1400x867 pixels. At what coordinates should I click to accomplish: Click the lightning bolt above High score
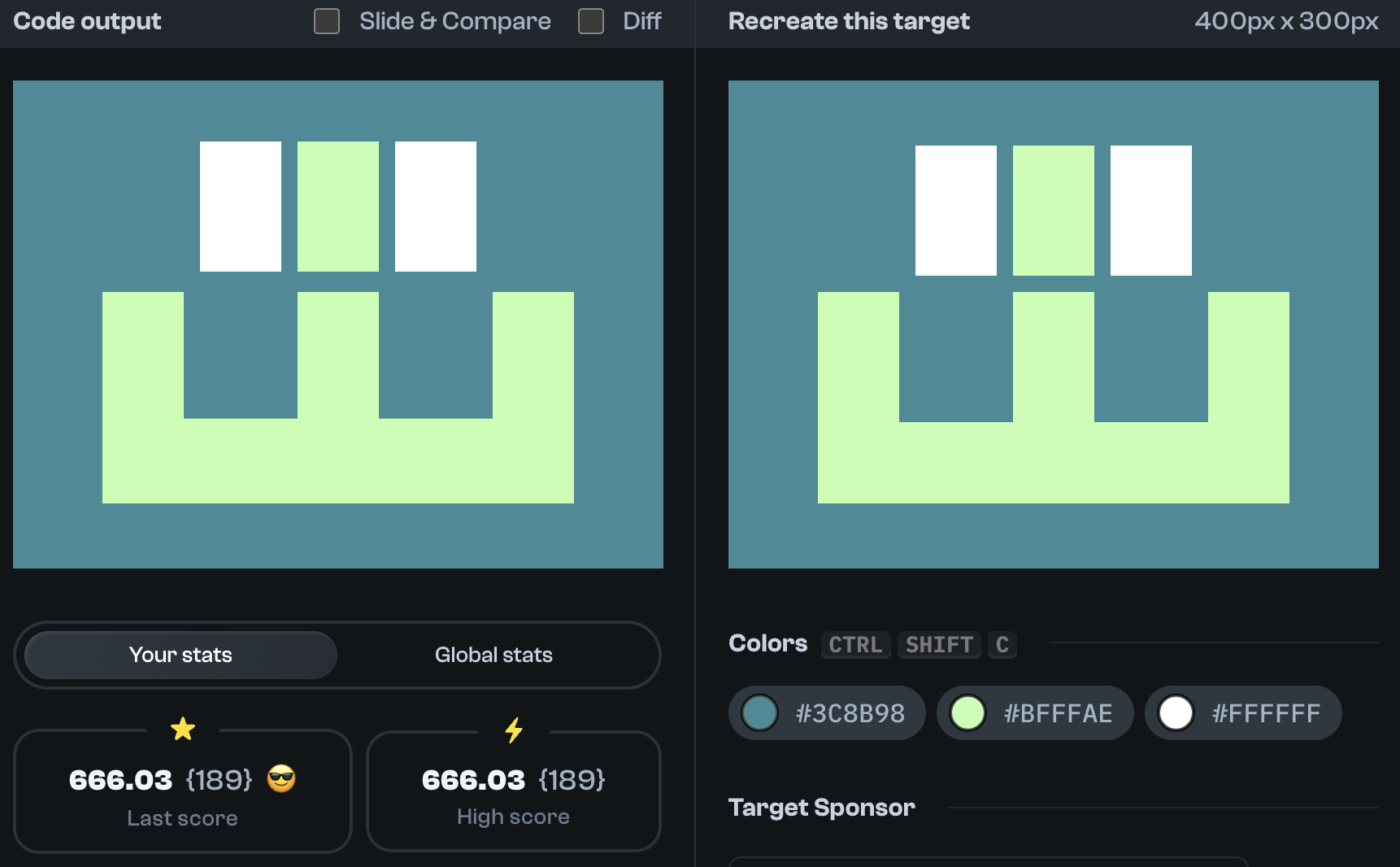click(513, 730)
